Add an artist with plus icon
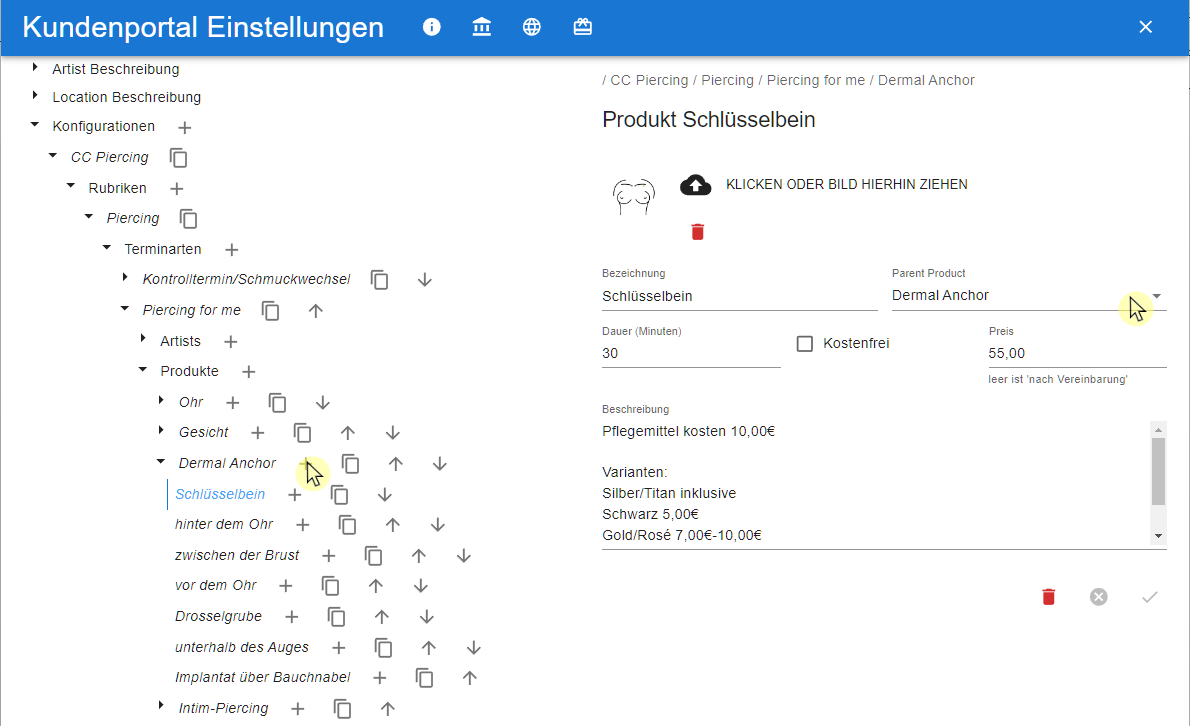 pyautogui.click(x=231, y=342)
